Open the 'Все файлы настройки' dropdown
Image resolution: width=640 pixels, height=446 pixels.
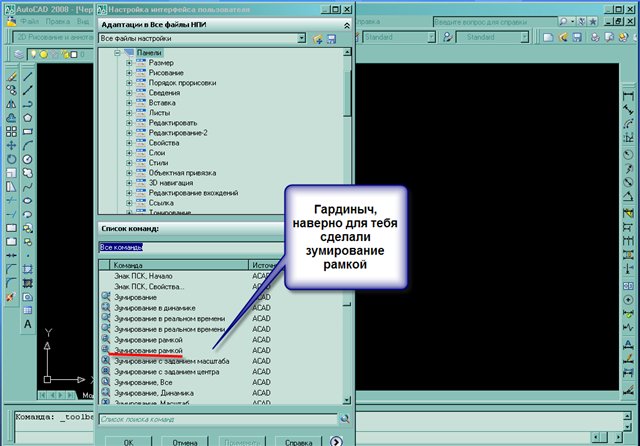302,38
